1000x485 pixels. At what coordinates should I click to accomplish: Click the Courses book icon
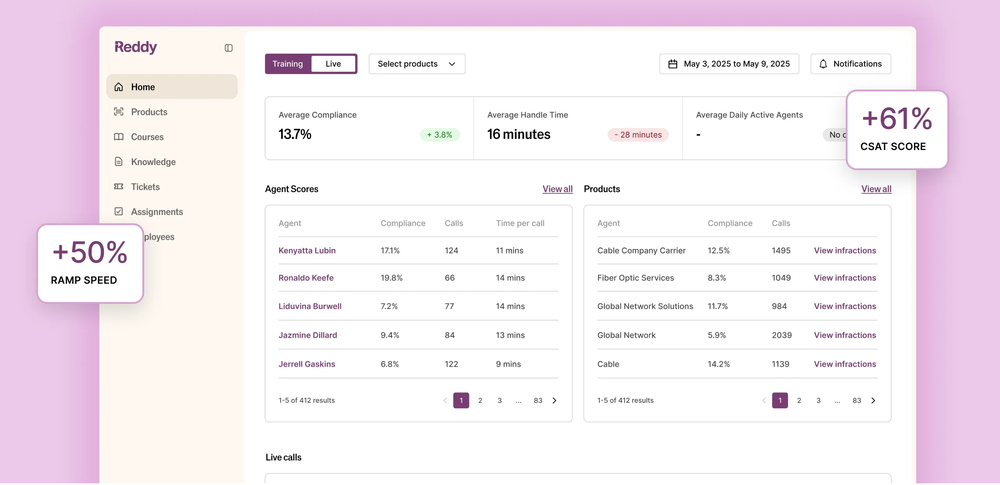(x=119, y=137)
